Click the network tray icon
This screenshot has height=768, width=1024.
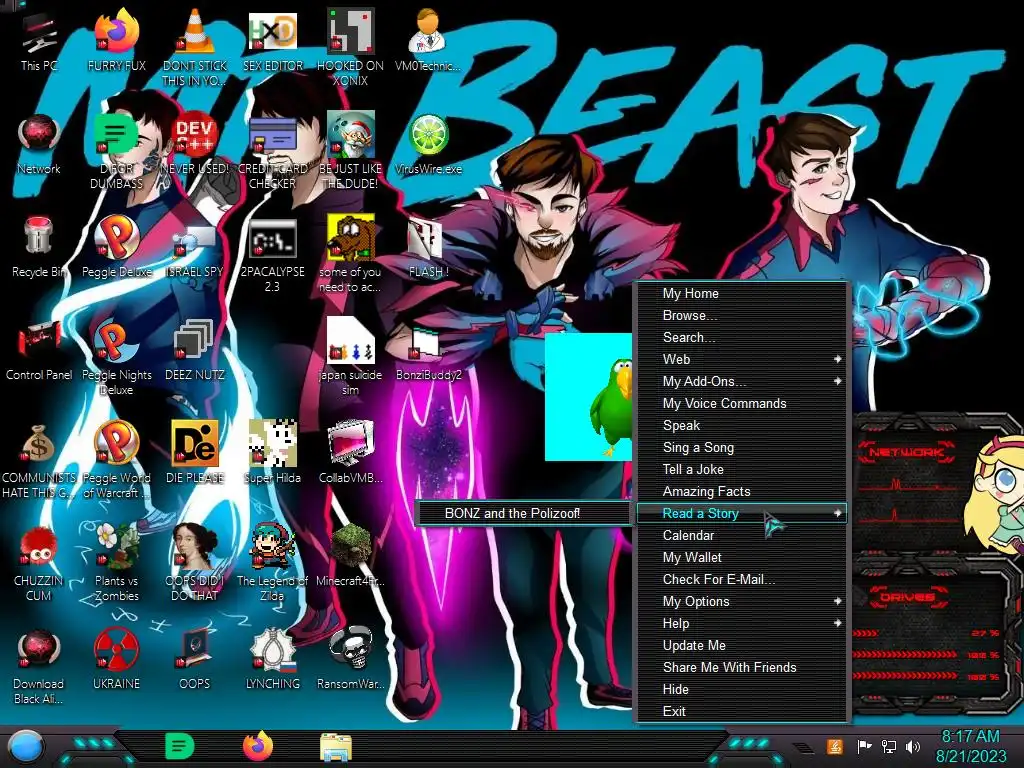(x=889, y=746)
